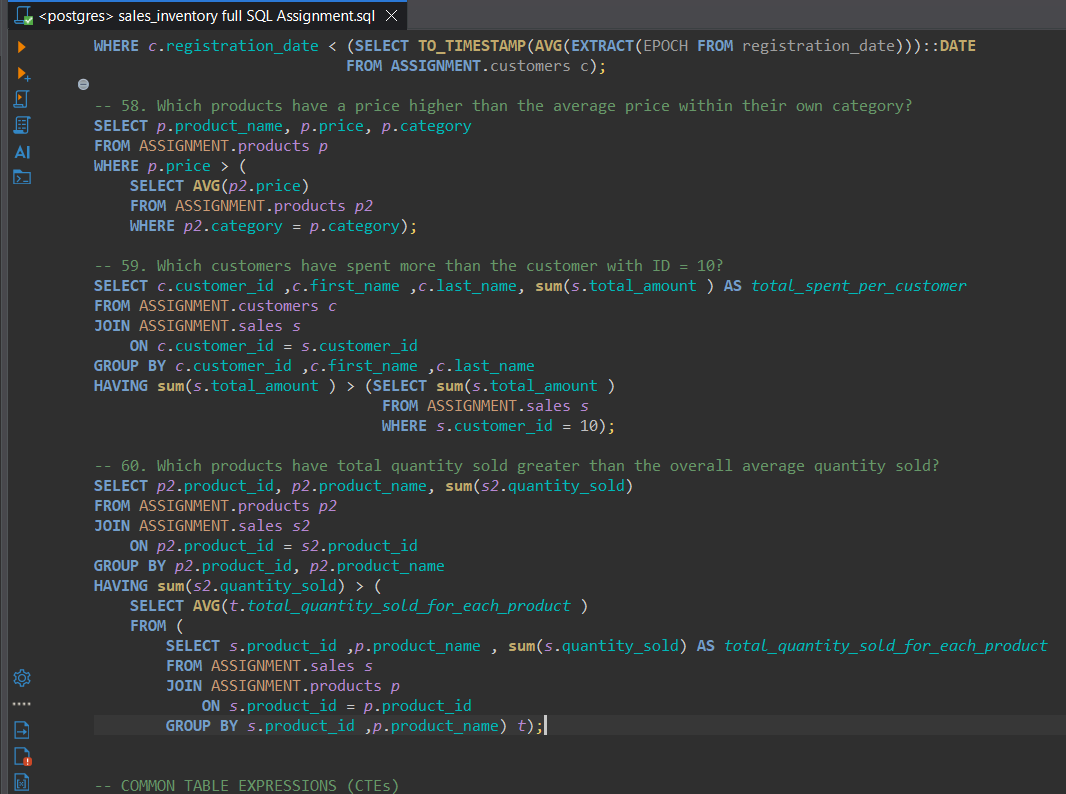The image size is (1066, 794).
Task: Click 'FROM ASSIGNMENT.products p' in query 58
Action: click(211, 146)
